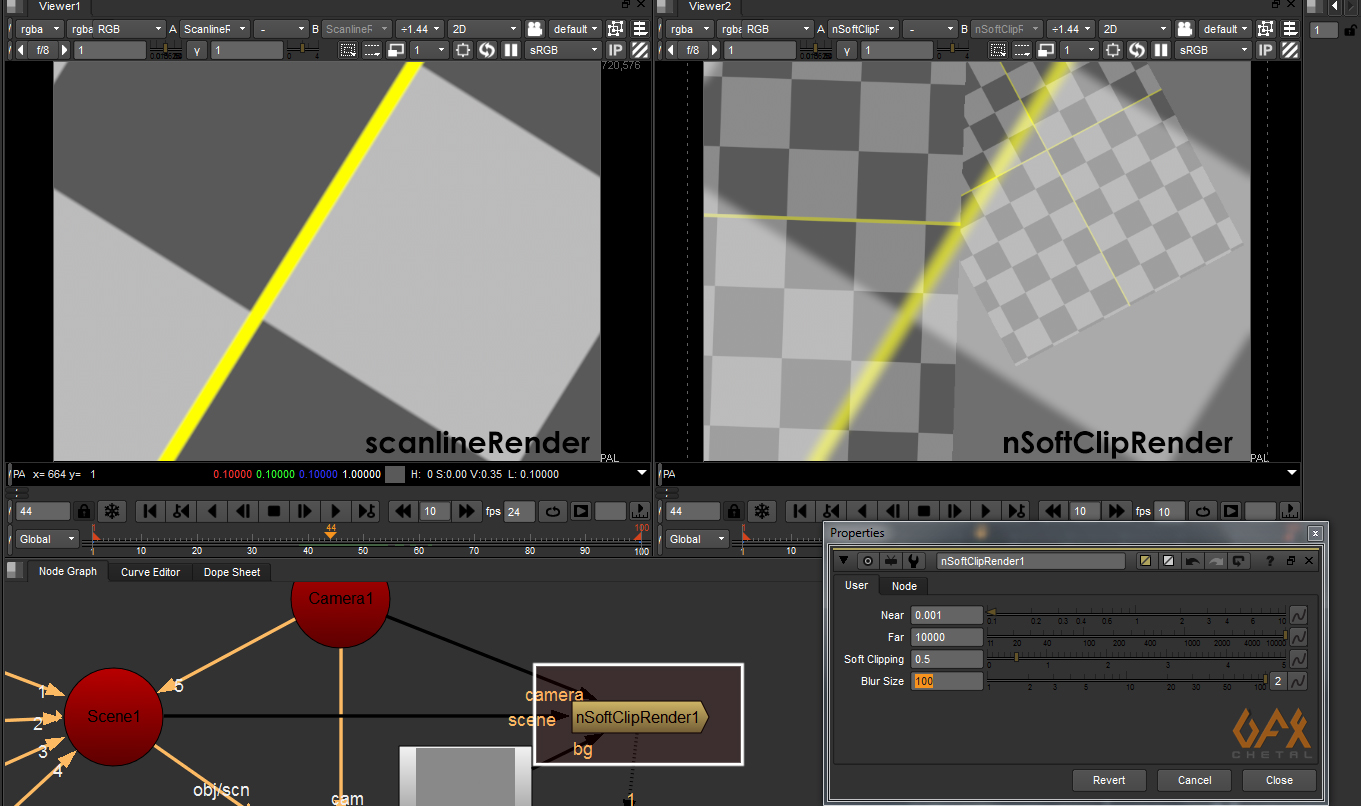Click the camera lock icon in Viewer1
The image size is (1361, 806).
coord(535,29)
